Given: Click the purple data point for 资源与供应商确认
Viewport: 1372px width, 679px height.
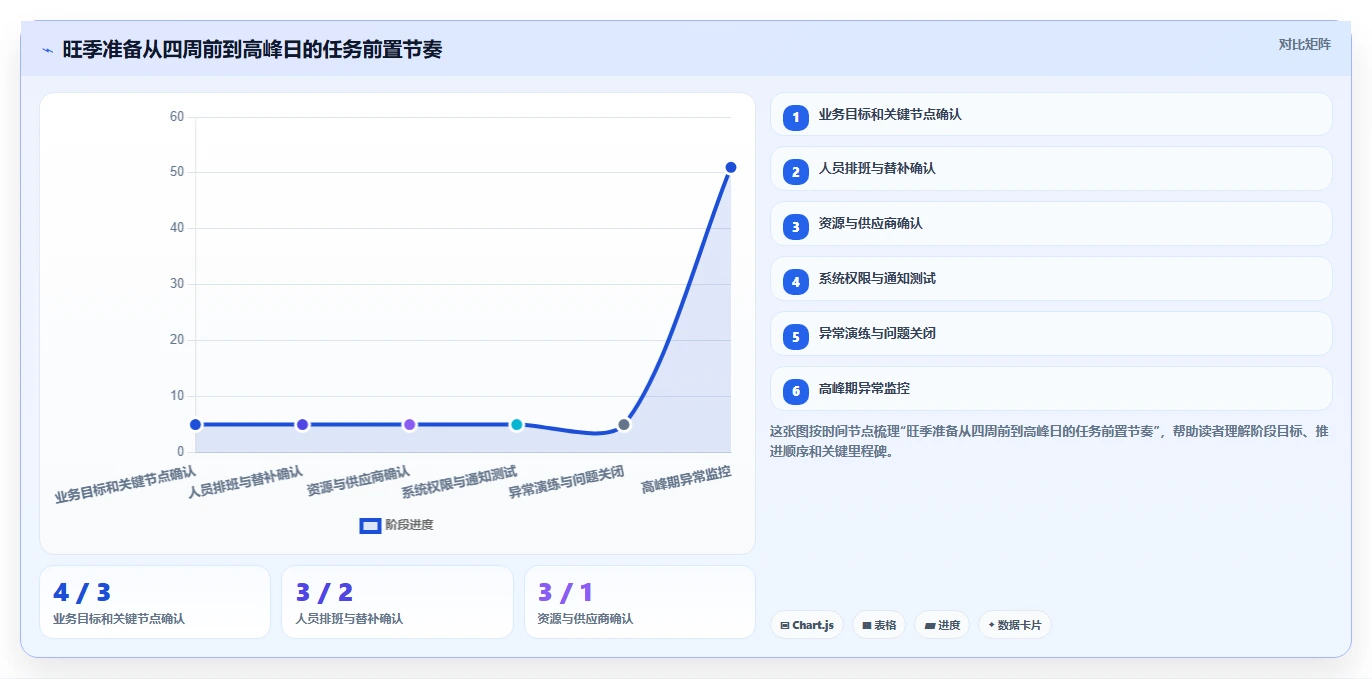Looking at the screenshot, I should coord(410,425).
